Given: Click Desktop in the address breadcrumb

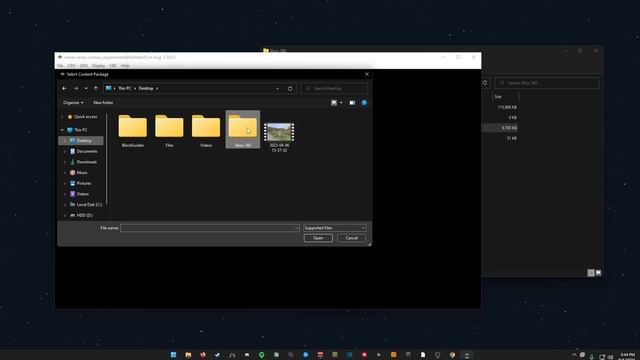Looking at the screenshot, I should [146, 89].
